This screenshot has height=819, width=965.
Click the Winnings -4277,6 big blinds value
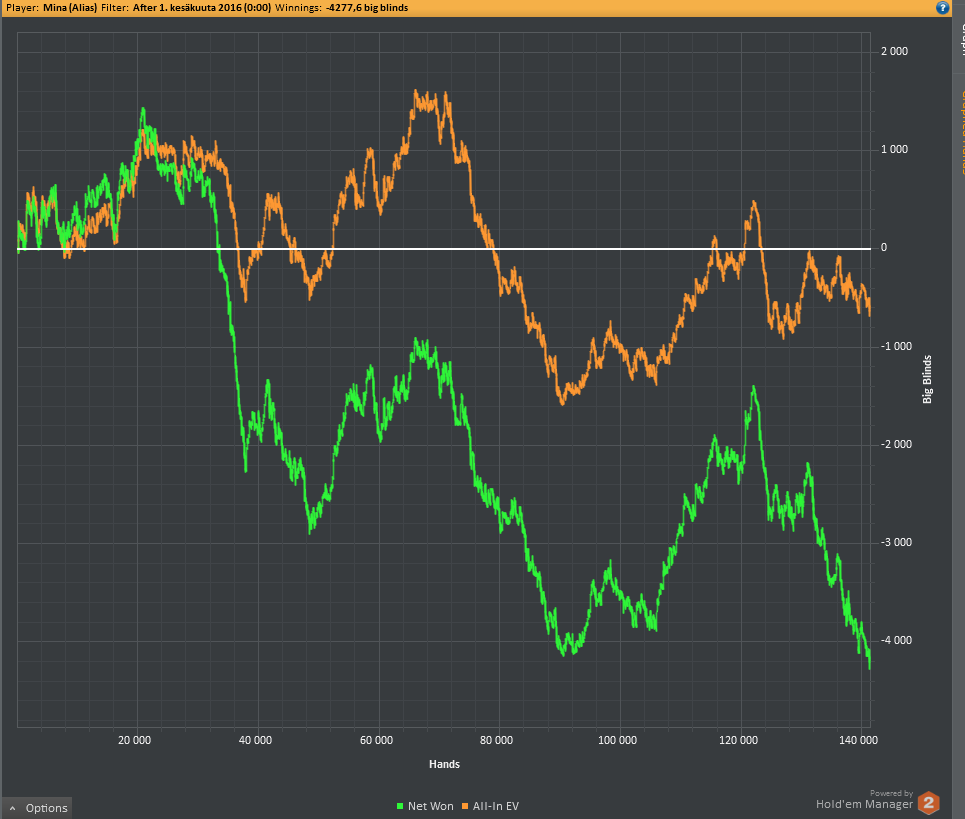(367, 8)
